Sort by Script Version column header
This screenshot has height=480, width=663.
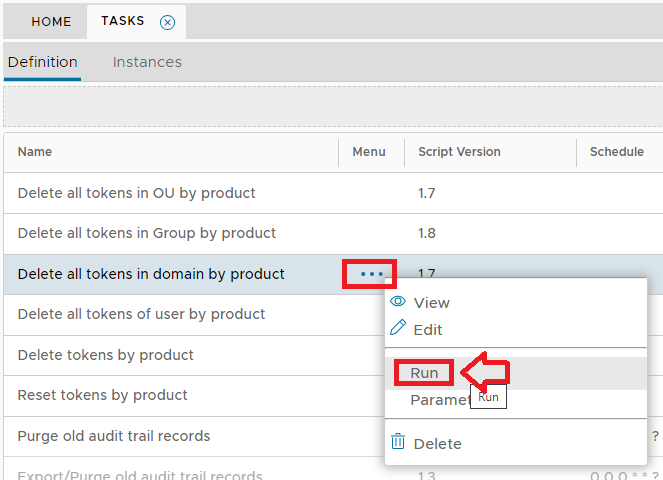coord(459,152)
